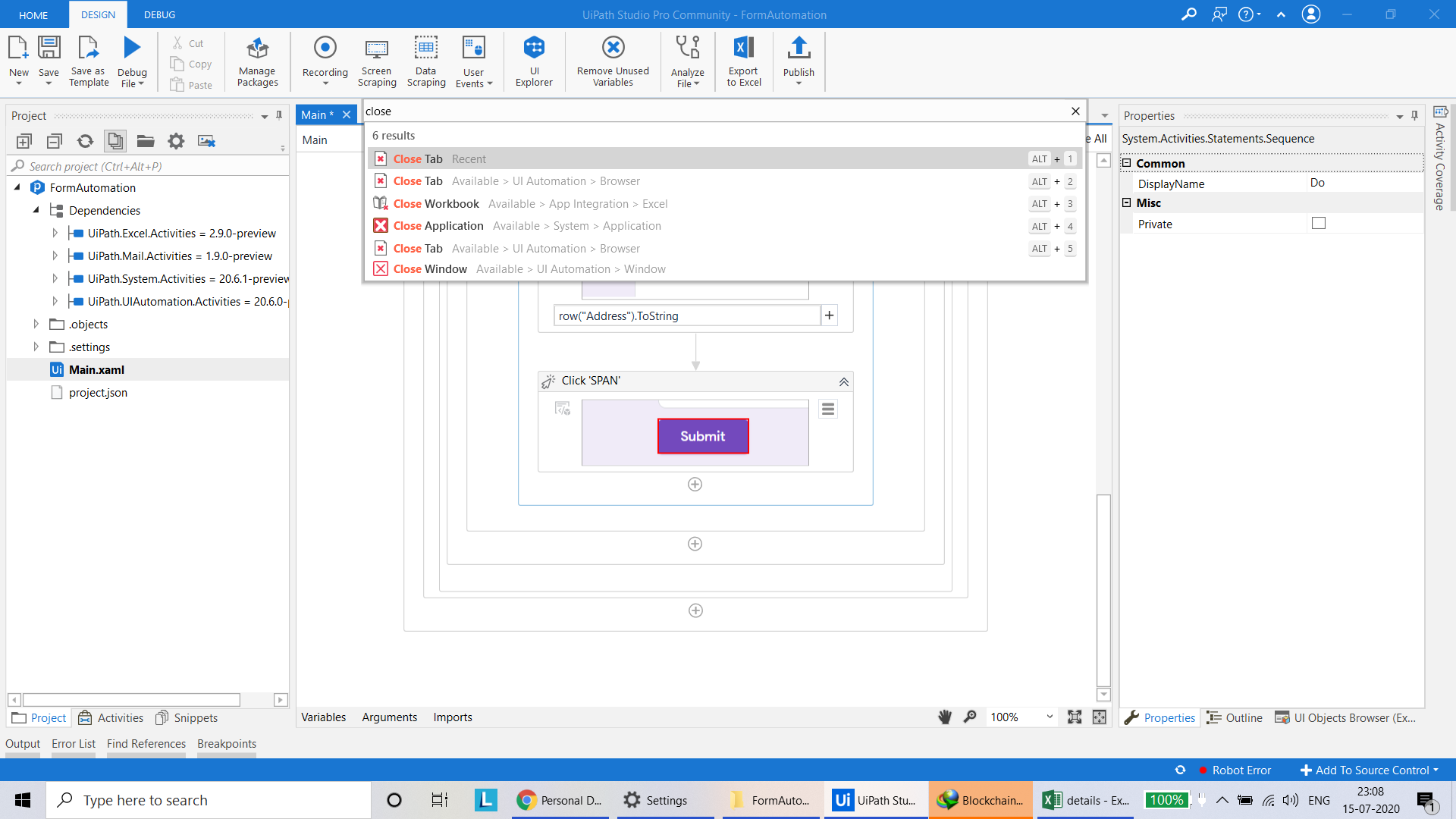Open the Data Scraping wizard
This screenshot has height=819, width=1456.
425,61
